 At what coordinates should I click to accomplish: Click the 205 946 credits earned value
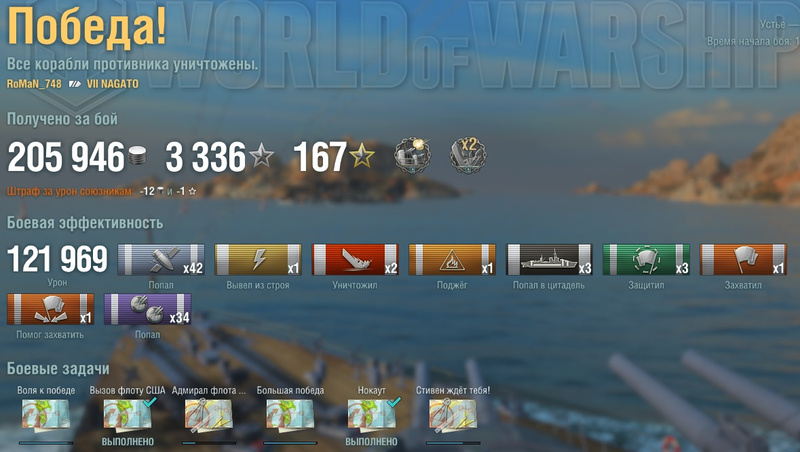66,157
